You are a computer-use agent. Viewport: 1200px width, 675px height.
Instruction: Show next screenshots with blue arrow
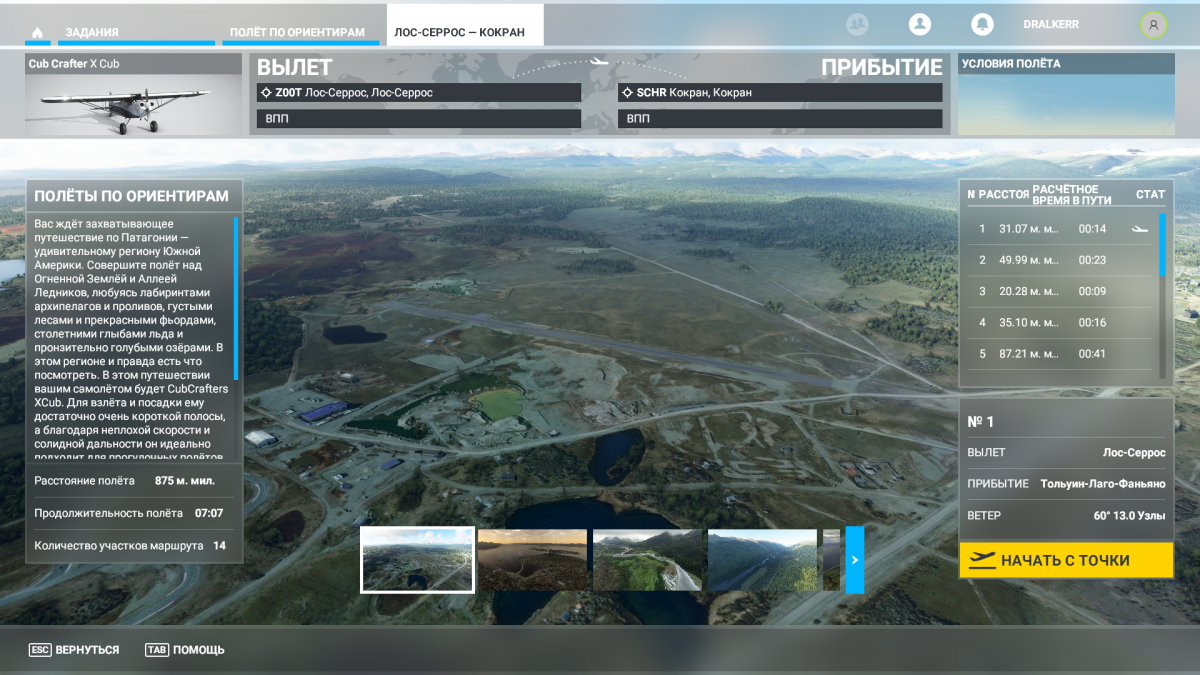854,560
